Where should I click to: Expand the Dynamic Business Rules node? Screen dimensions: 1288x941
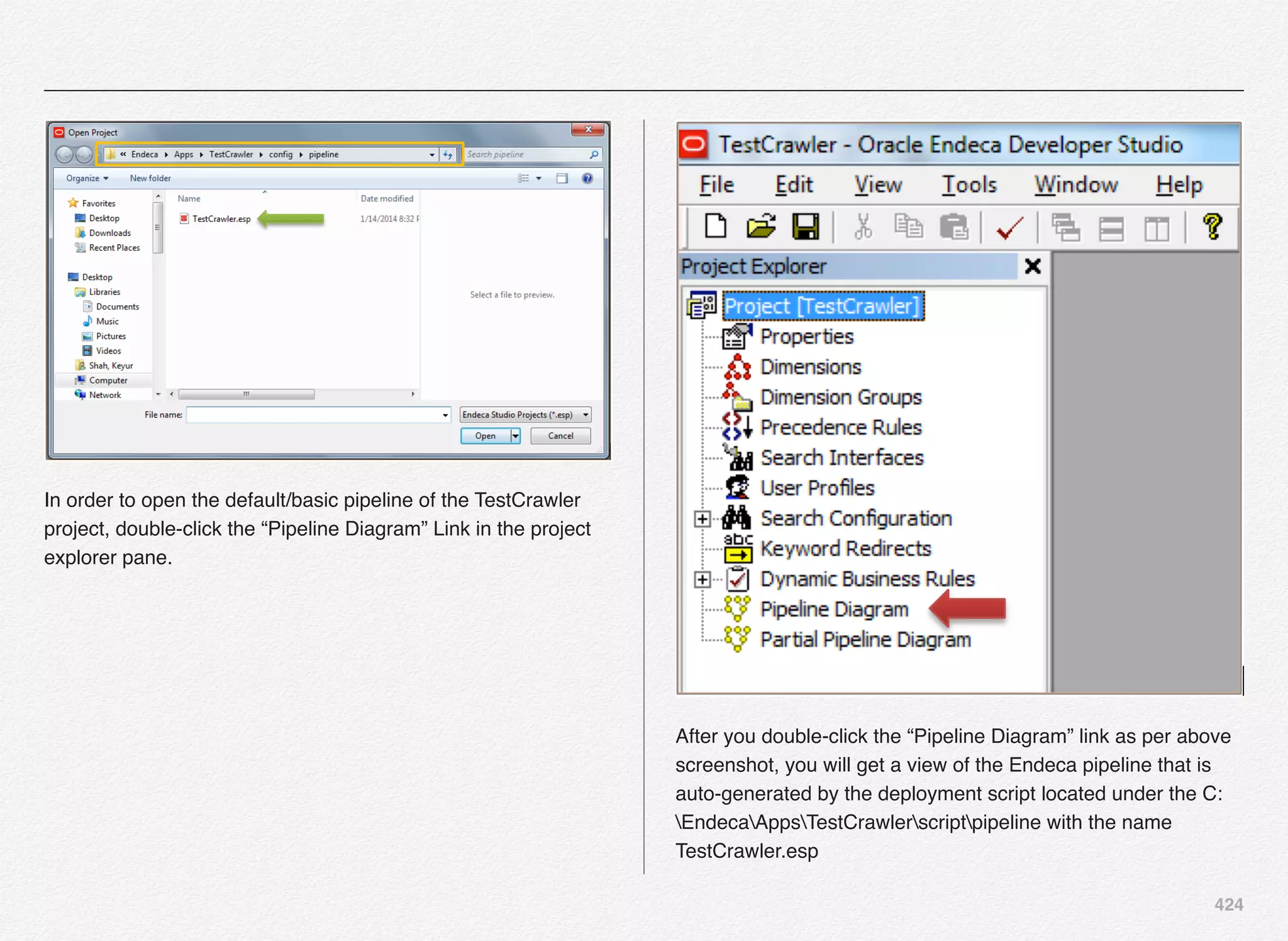(x=702, y=579)
